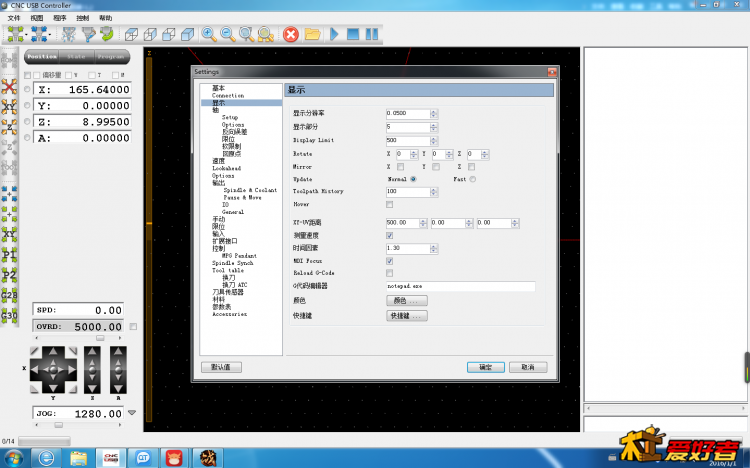Cancel the Settings dialog
Viewport: 750px width, 468px height.
tap(528, 367)
